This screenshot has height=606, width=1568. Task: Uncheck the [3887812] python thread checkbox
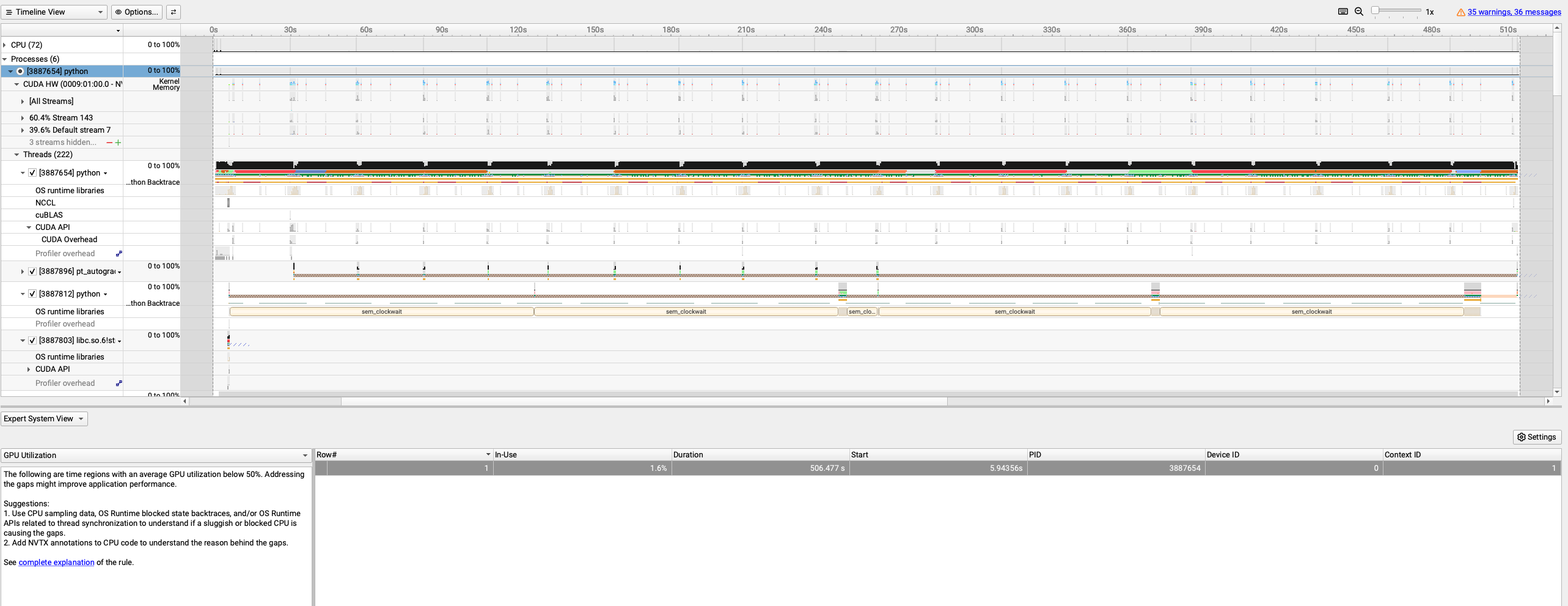point(32,294)
